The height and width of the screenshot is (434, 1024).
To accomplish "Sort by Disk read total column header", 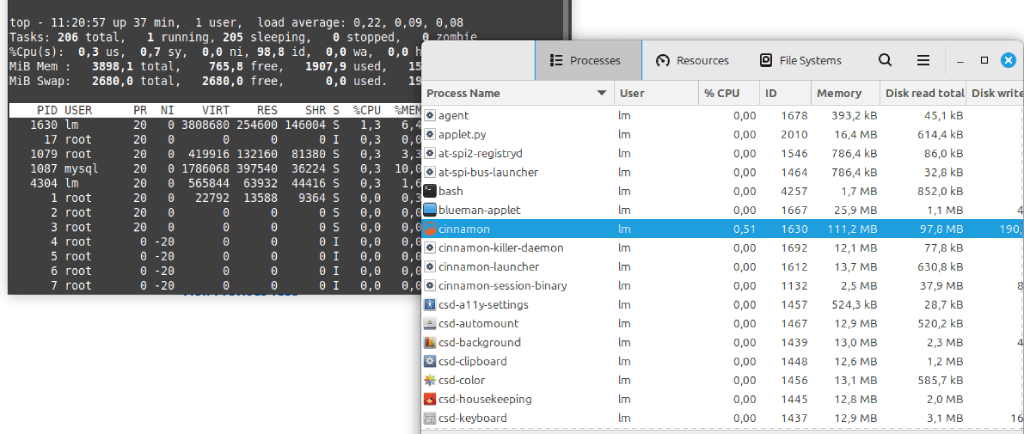I will click(x=923, y=93).
